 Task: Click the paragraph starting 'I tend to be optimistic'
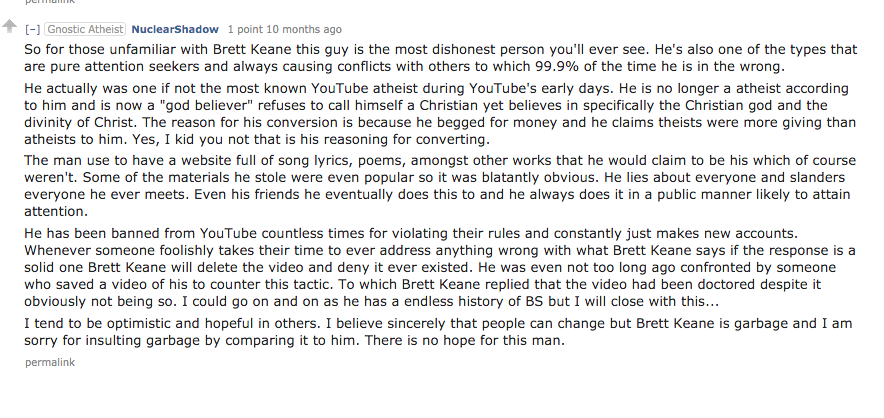tap(438, 332)
